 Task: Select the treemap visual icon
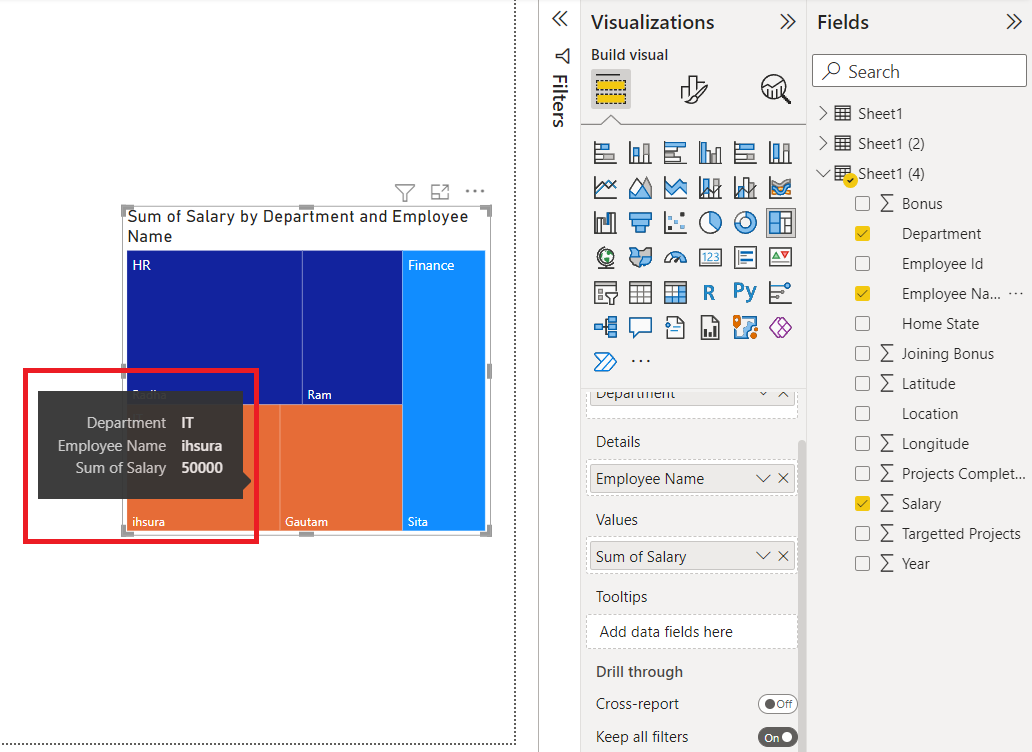pos(780,223)
